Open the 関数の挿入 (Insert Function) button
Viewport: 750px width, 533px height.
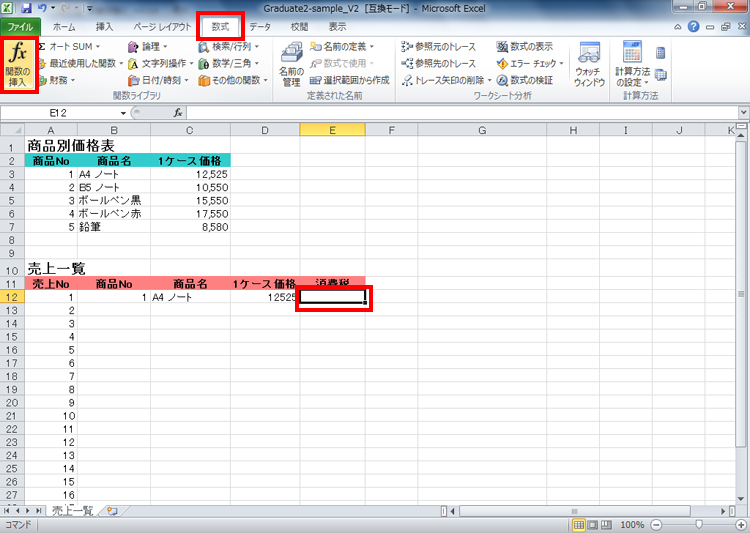19,65
